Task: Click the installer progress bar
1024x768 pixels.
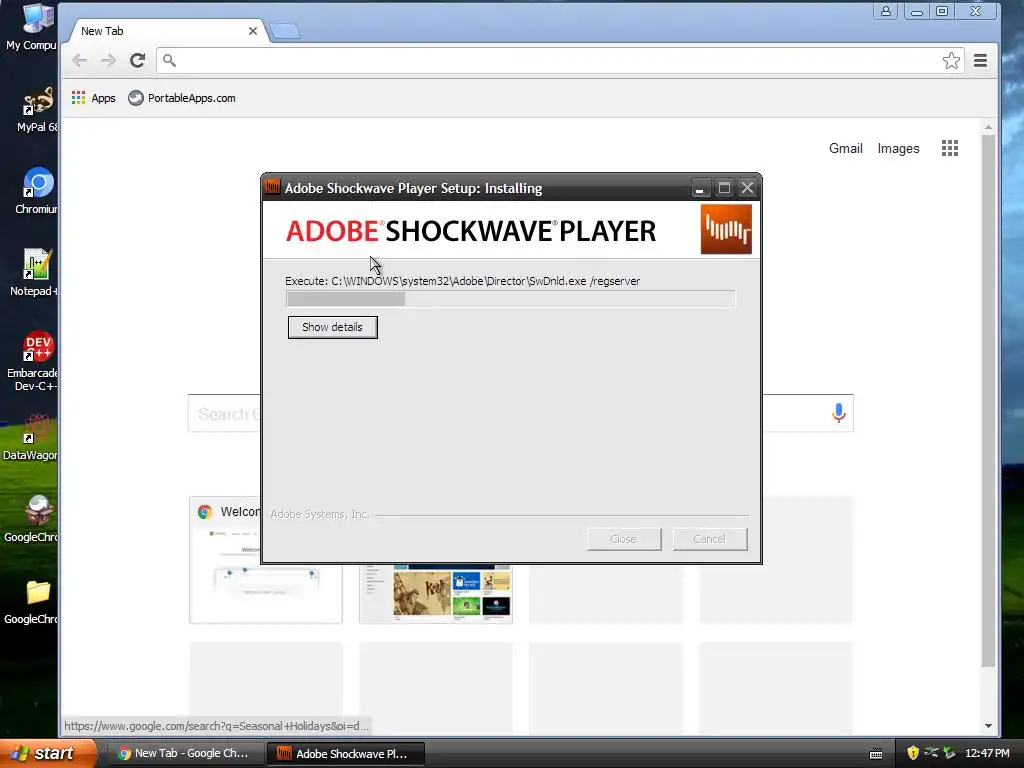Action: (x=511, y=299)
